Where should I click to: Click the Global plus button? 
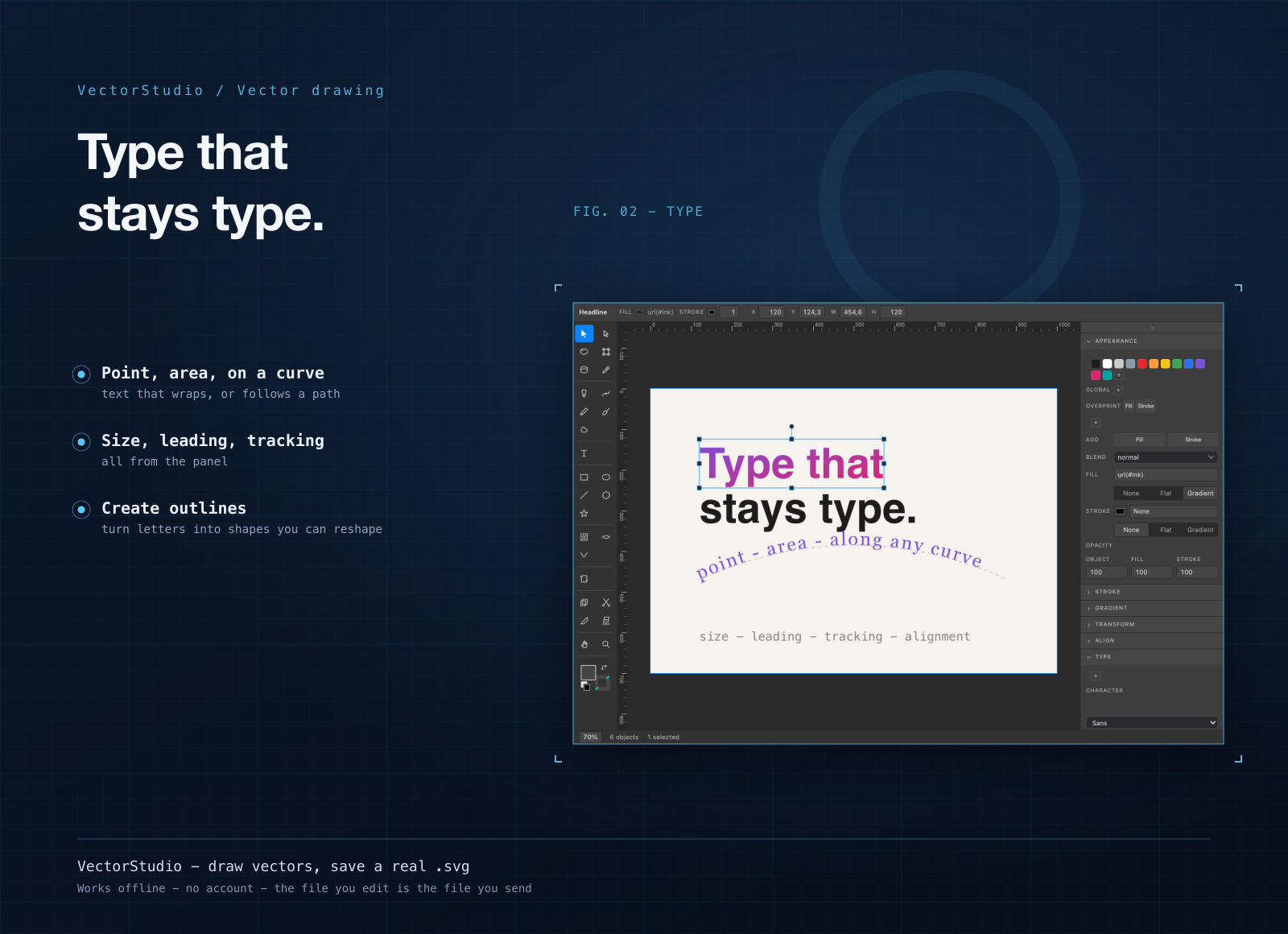click(x=1118, y=390)
